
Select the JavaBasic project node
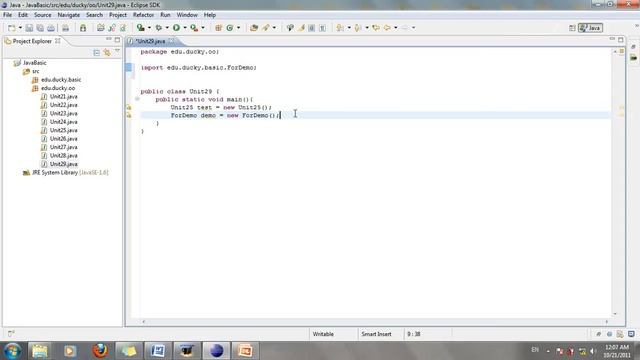[x=34, y=63]
